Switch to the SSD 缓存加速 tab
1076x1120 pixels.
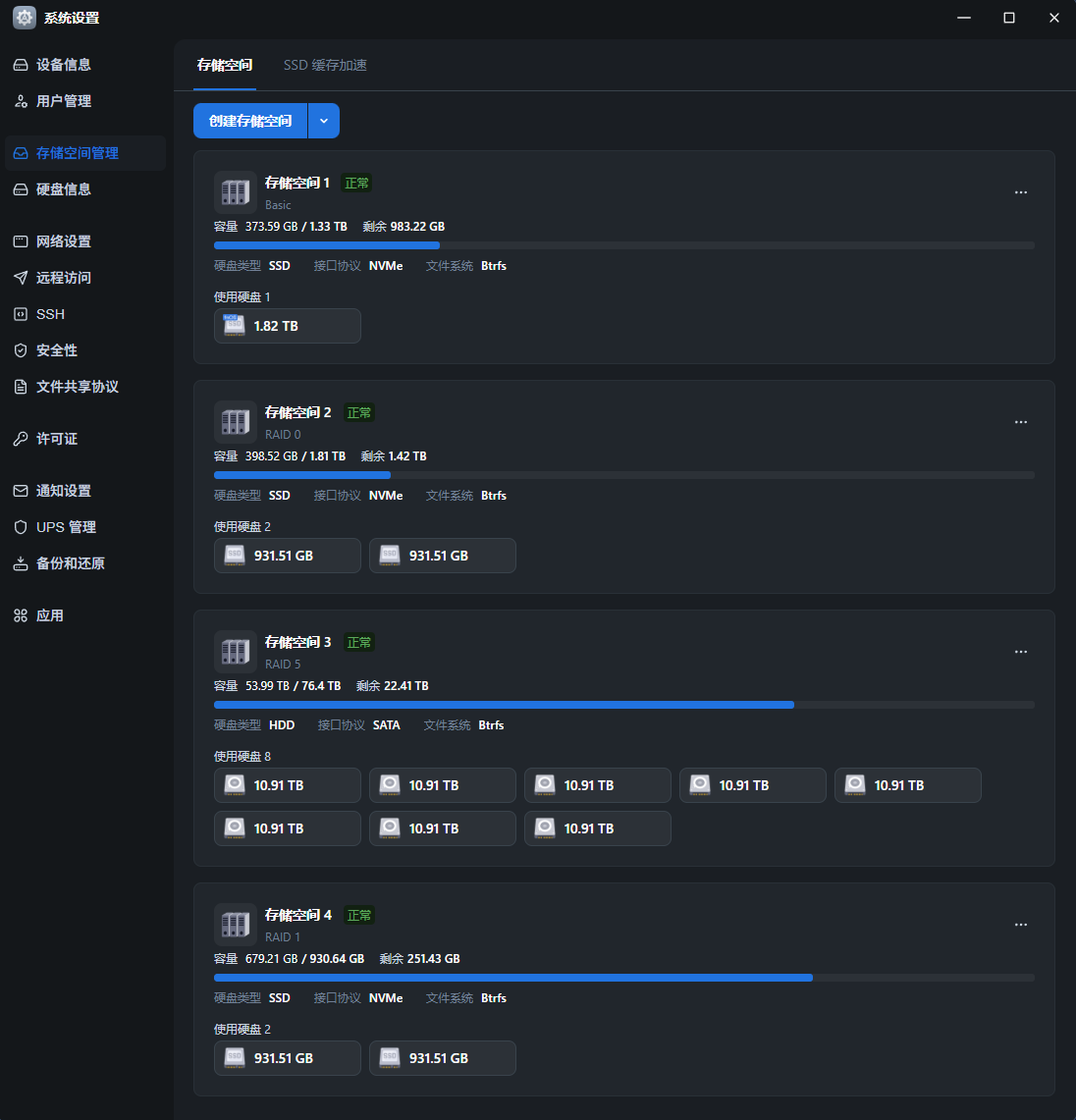click(x=325, y=65)
